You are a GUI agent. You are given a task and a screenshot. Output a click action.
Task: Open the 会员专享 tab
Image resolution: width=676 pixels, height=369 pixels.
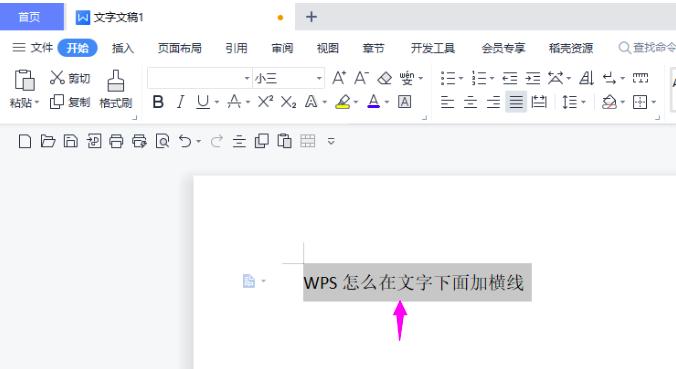coord(503,48)
